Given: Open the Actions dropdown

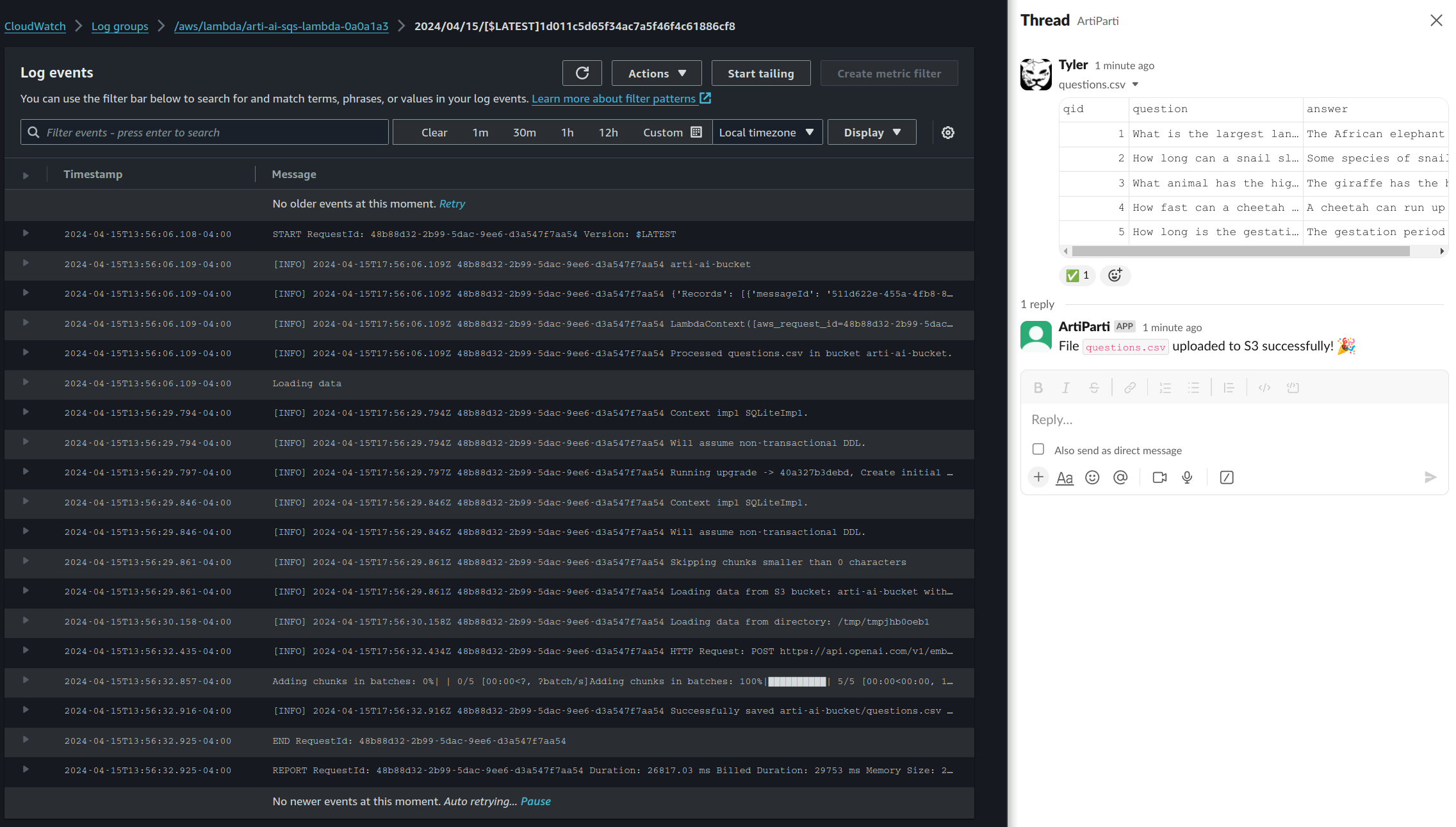Looking at the screenshot, I should pyautogui.click(x=657, y=73).
